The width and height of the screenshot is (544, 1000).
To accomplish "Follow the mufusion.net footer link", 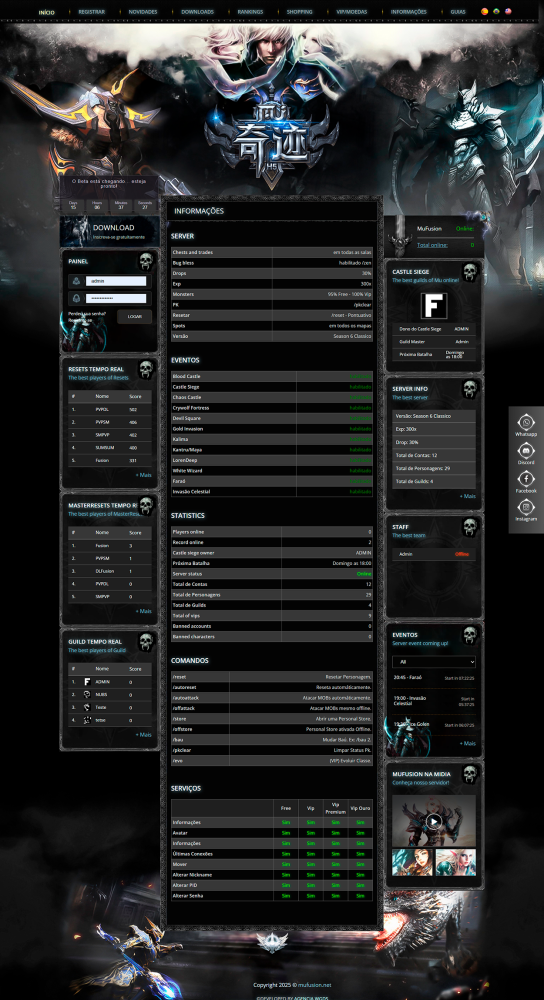I will tap(314, 985).
